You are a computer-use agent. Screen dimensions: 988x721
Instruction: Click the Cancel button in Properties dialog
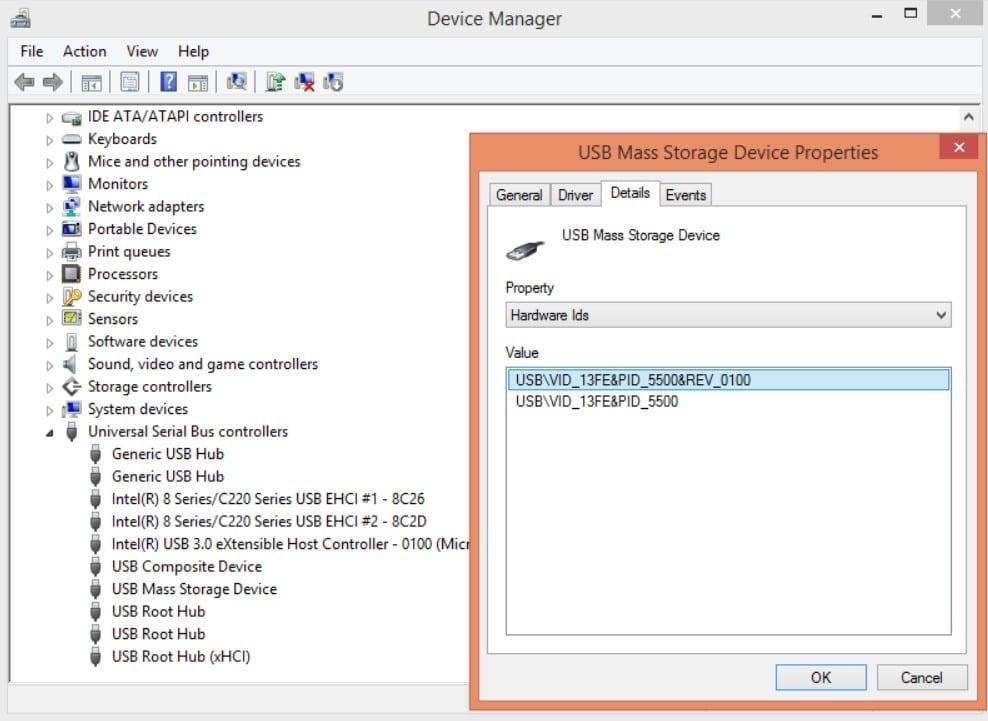coord(922,678)
